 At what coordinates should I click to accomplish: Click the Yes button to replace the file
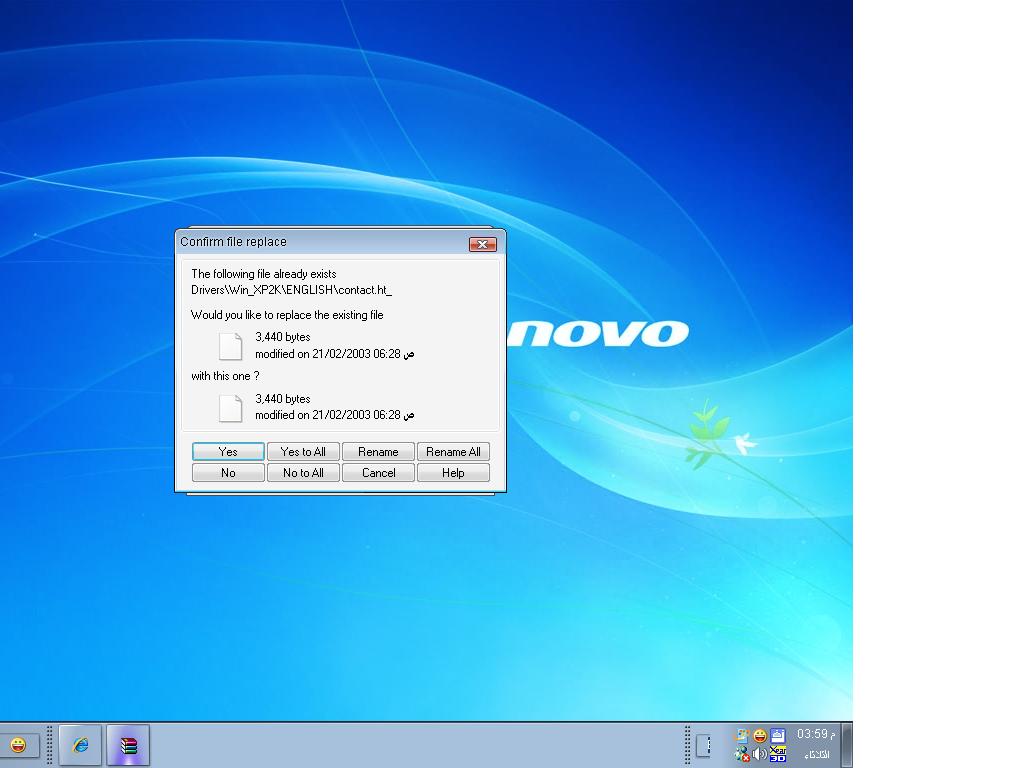(228, 451)
